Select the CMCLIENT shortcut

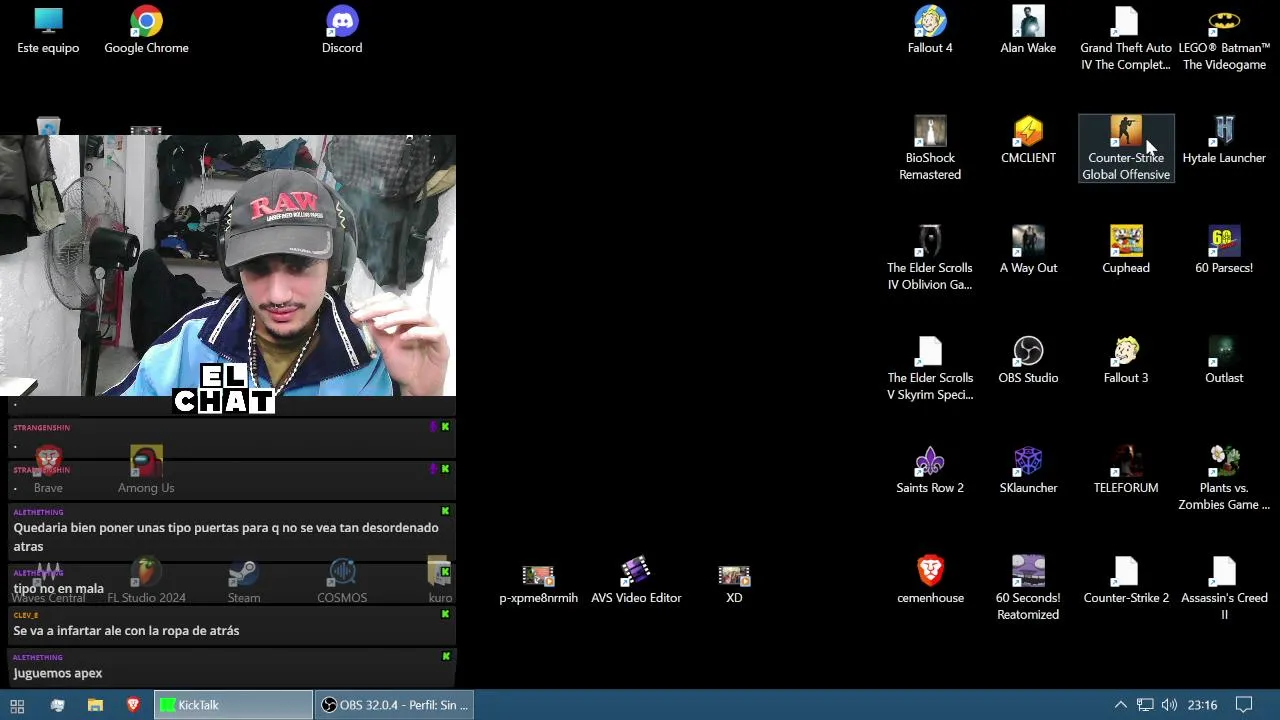coord(1028,141)
